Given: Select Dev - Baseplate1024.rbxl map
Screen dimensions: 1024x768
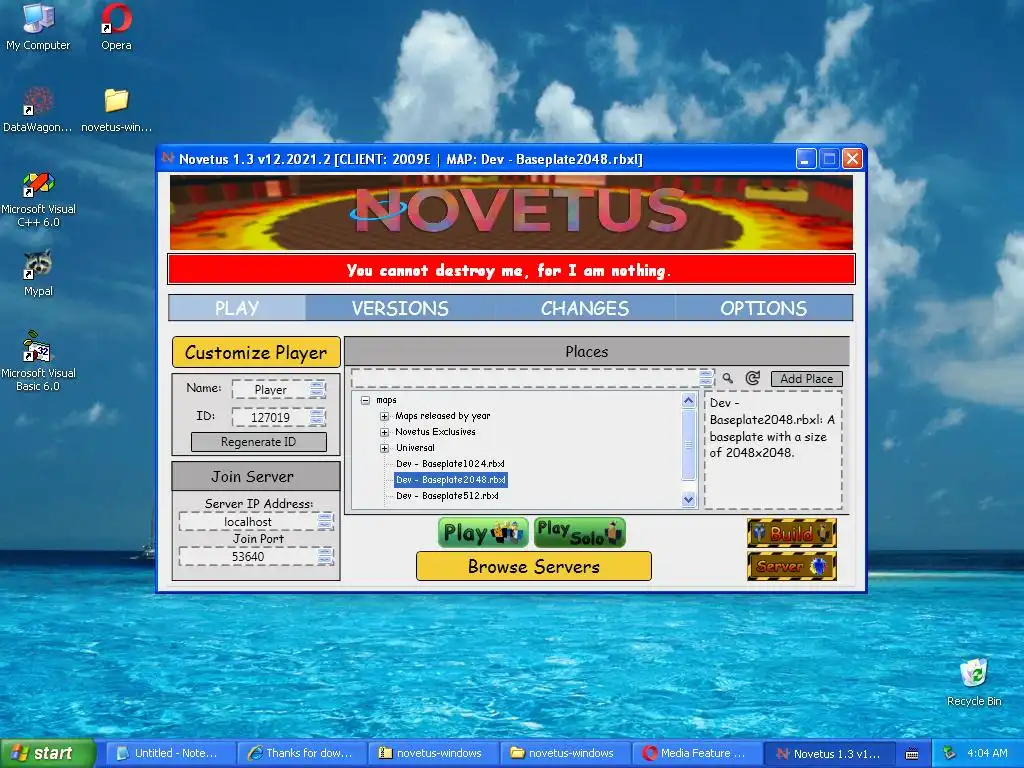Looking at the screenshot, I should pyautogui.click(x=450, y=464).
